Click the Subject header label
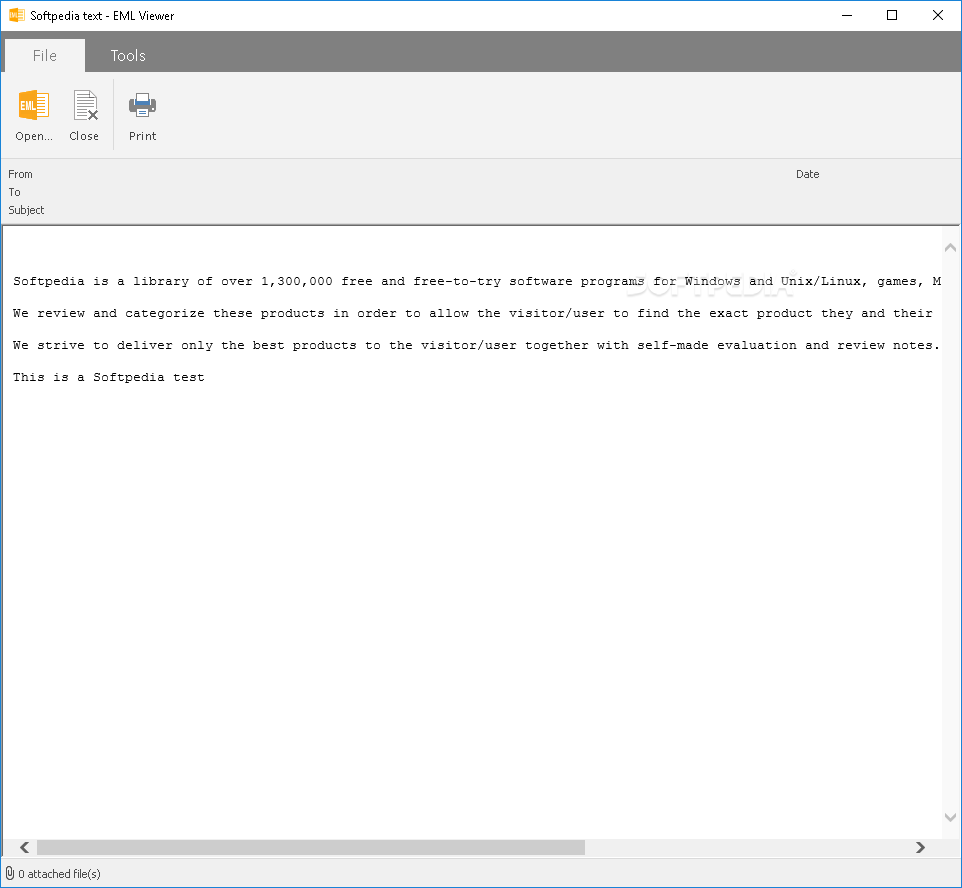The height and width of the screenshot is (888, 962). click(26, 210)
